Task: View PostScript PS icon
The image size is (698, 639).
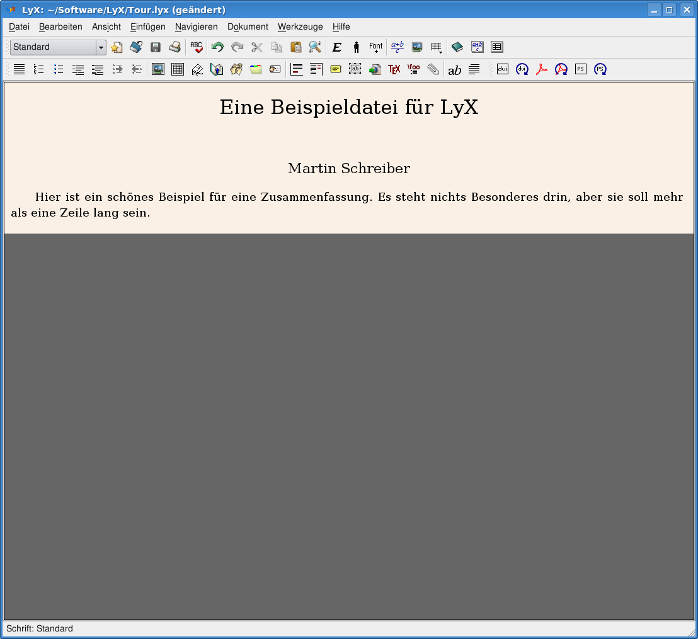Action: tap(581, 69)
